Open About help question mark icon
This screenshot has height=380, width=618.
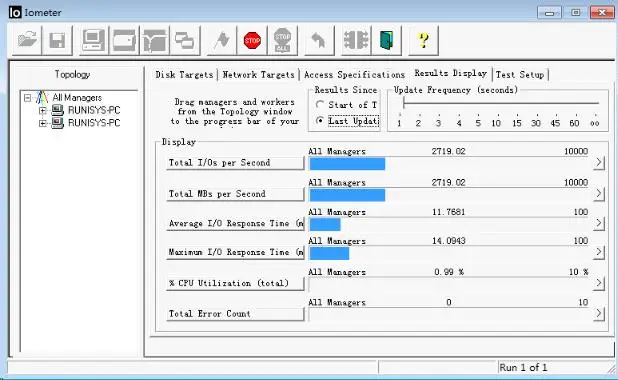423,40
